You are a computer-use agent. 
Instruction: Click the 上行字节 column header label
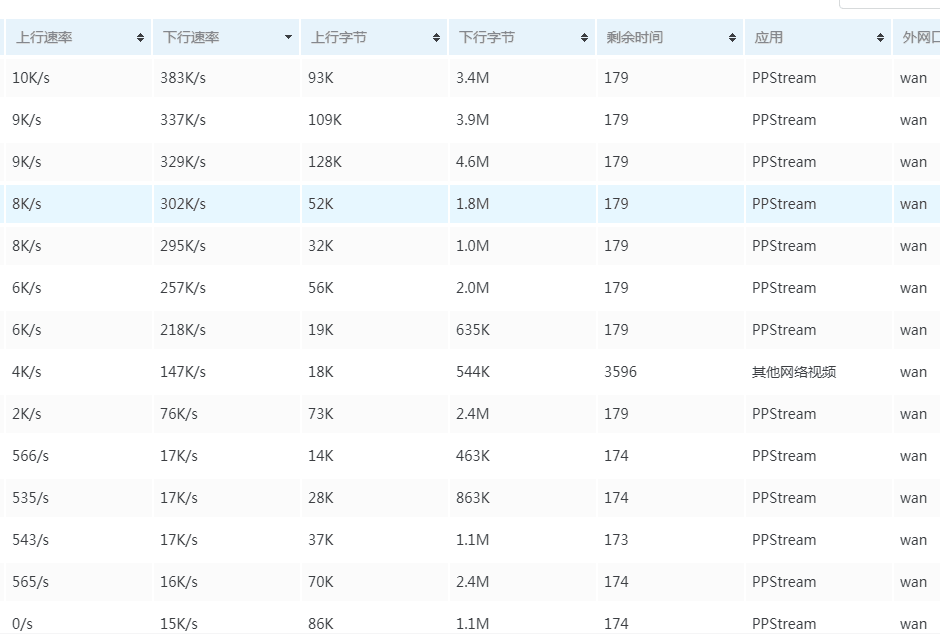pyautogui.click(x=339, y=38)
